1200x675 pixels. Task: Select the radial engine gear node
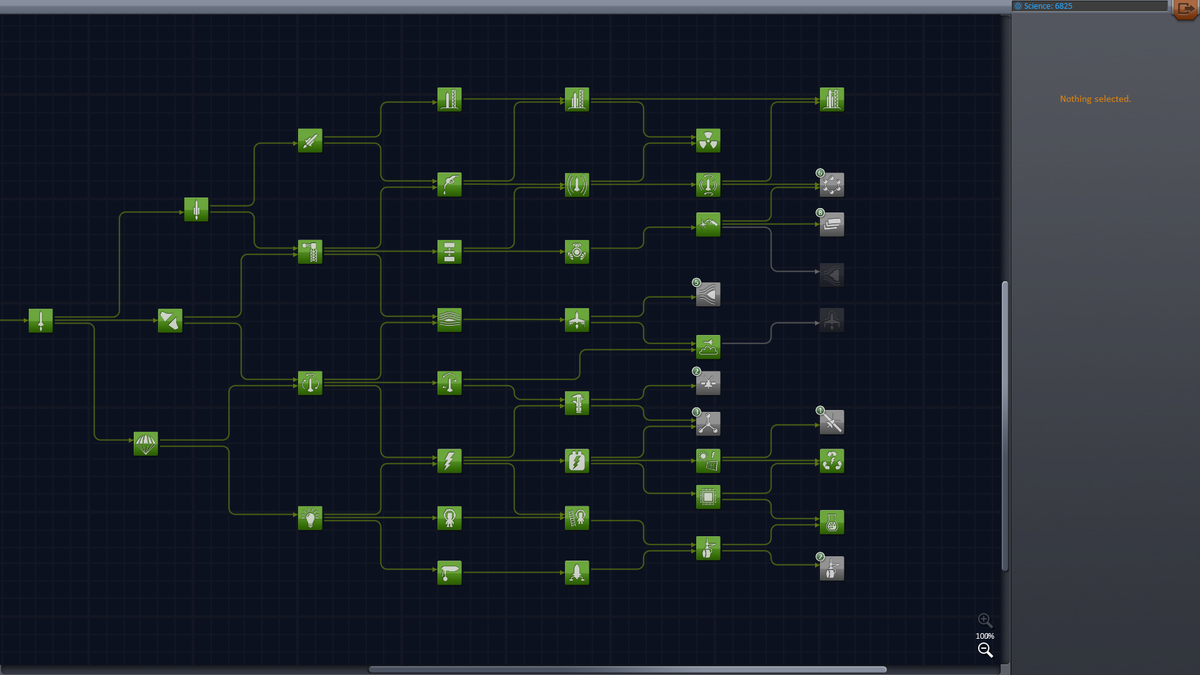coord(576,251)
